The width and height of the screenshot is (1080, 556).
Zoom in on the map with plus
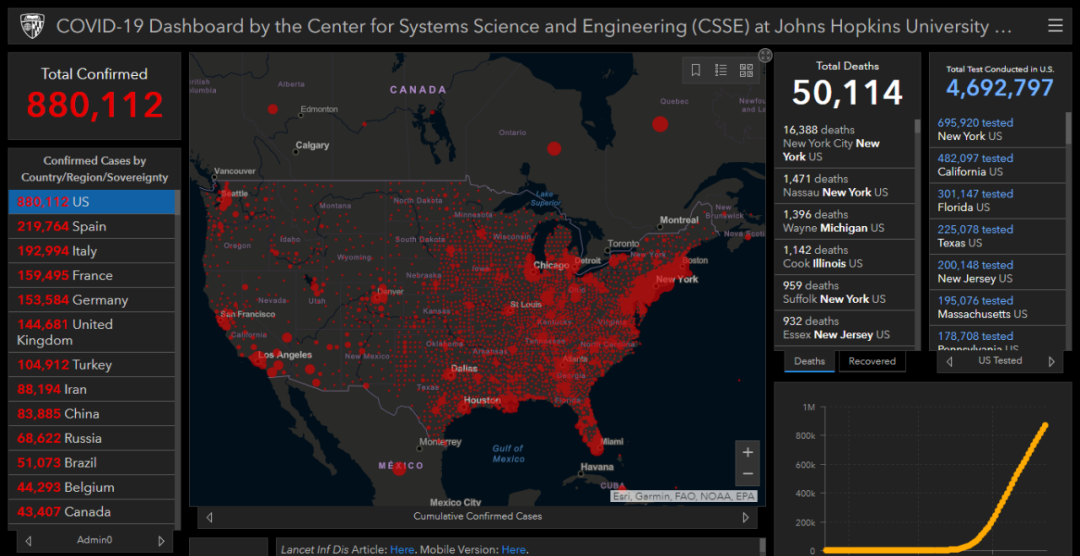click(747, 453)
